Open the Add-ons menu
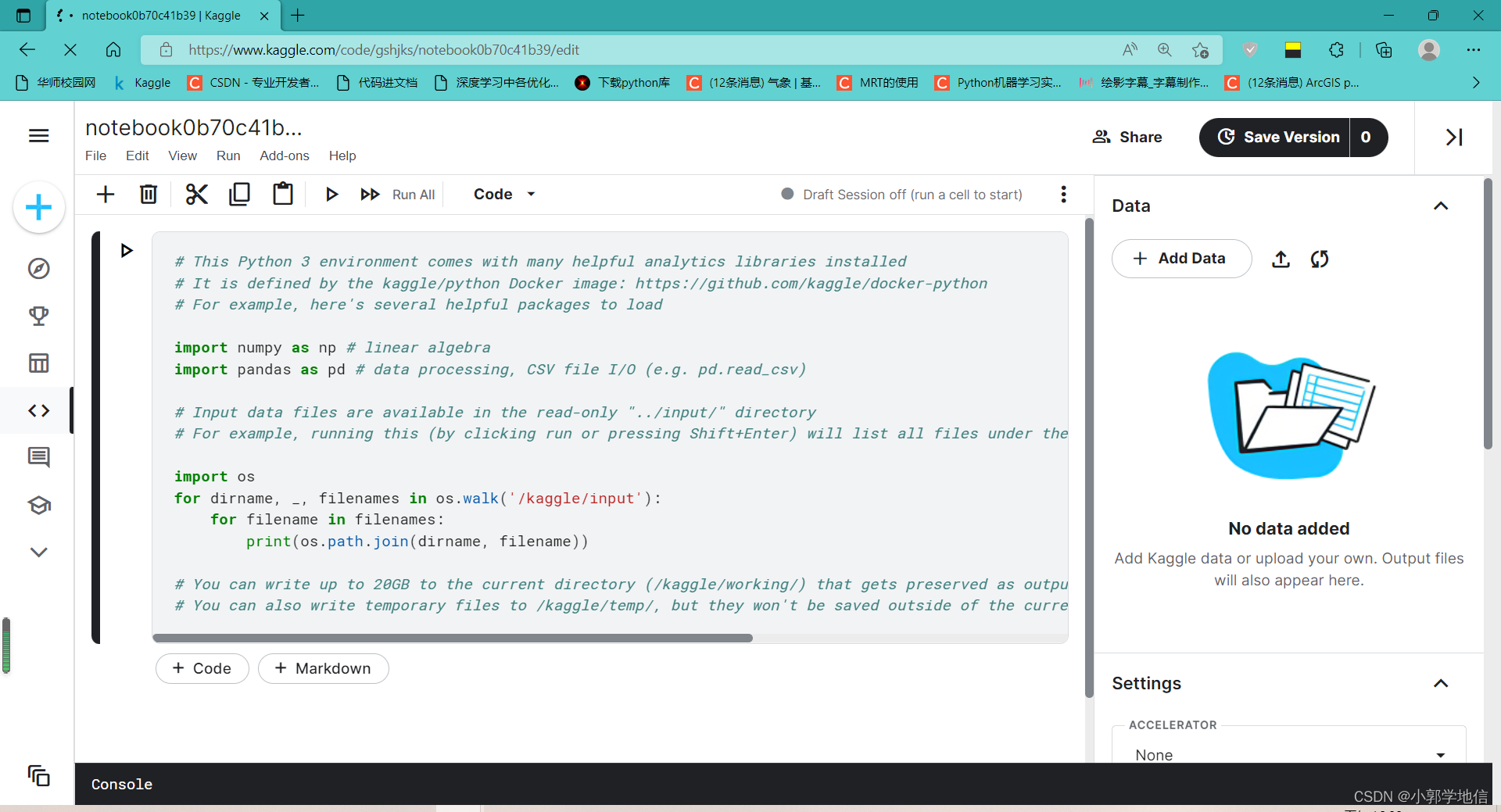1501x812 pixels. click(285, 156)
